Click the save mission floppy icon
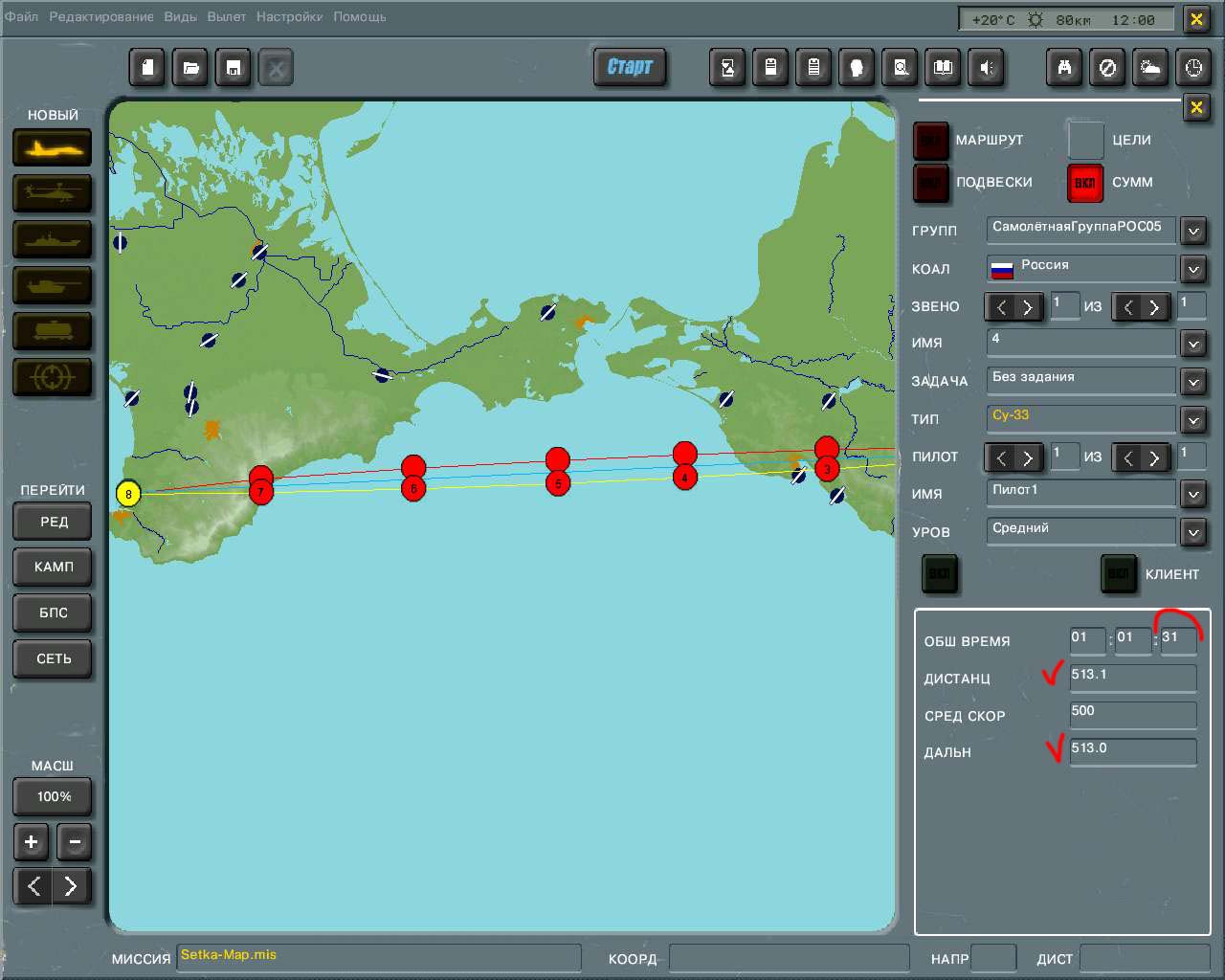This screenshot has width=1225, height=980. click(x=233, y=68)
